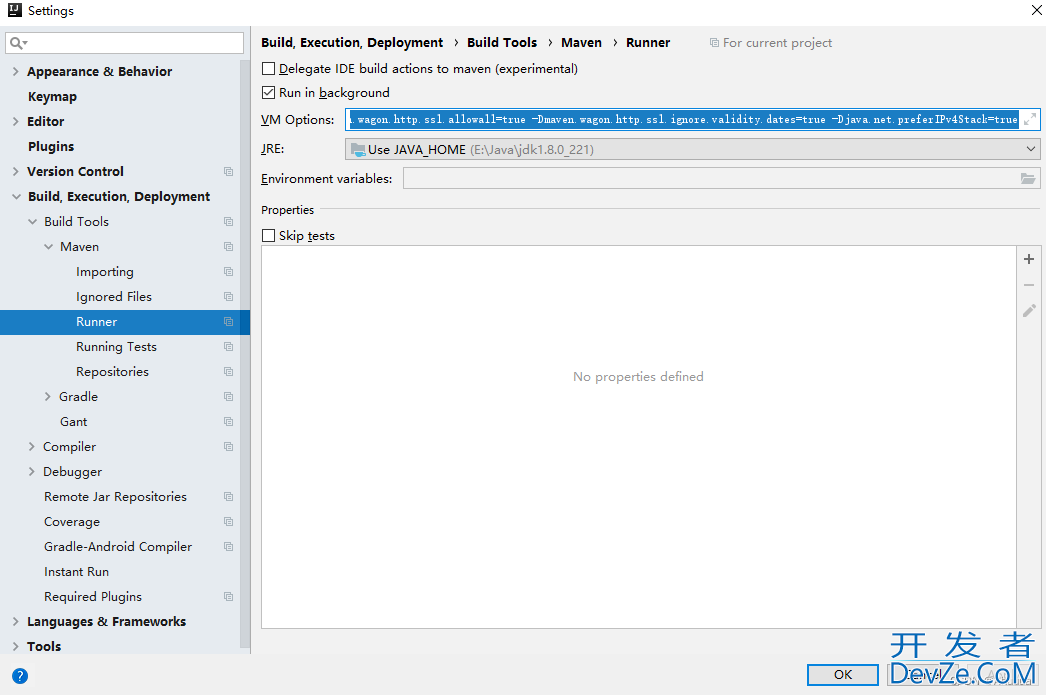Screen dimensions: 1046x695
Task: Expand the Tools section arrow
Action: (16, 646)
